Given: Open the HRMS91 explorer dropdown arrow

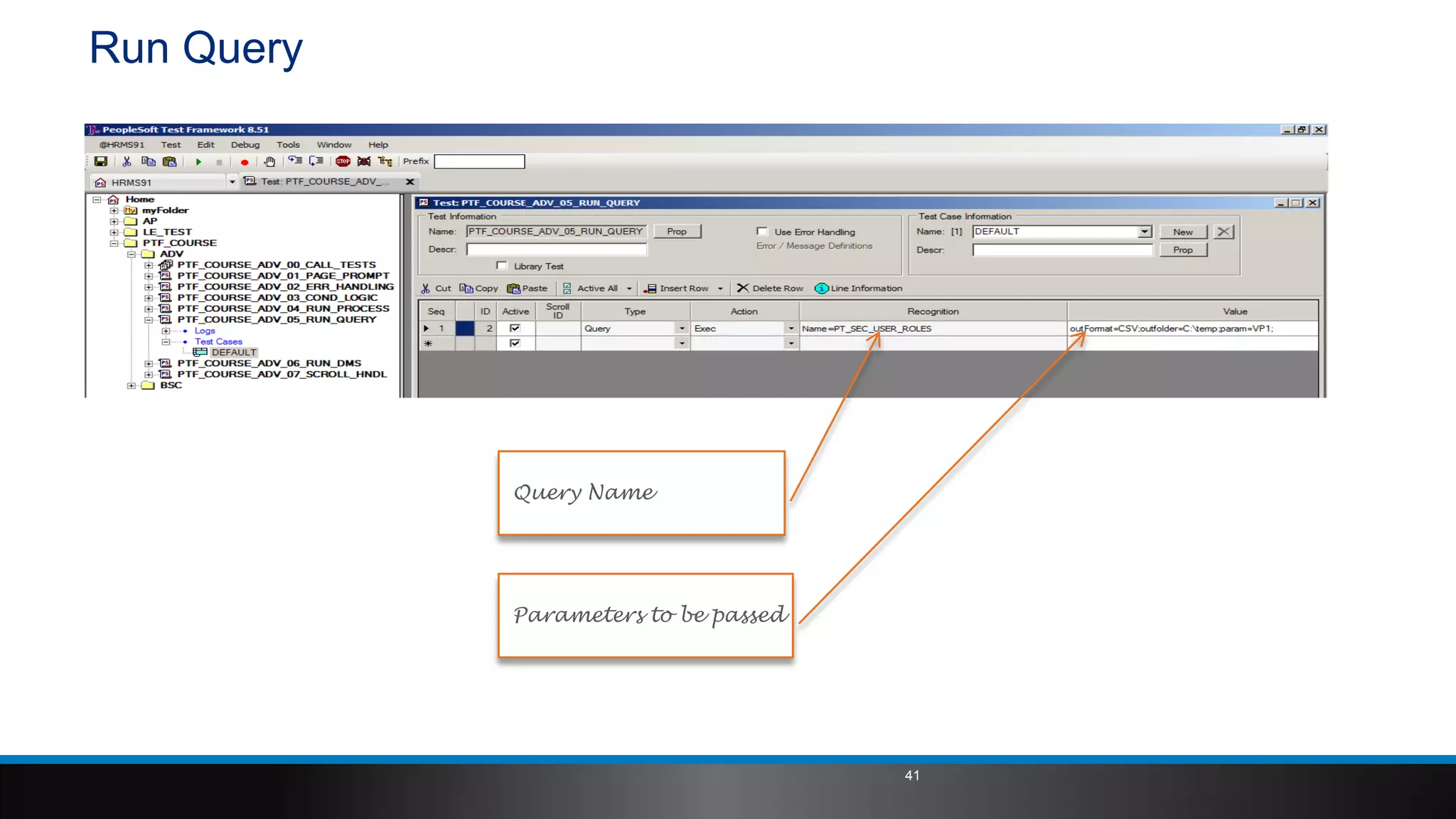Looking at the screenshot, I should 232,182.
